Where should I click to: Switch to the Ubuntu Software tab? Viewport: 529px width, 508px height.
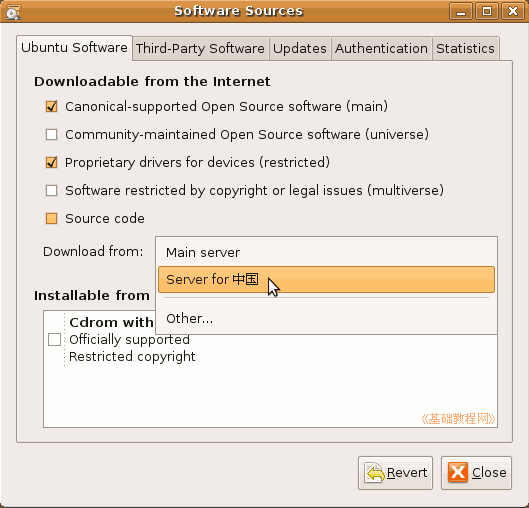coord(74,48)
